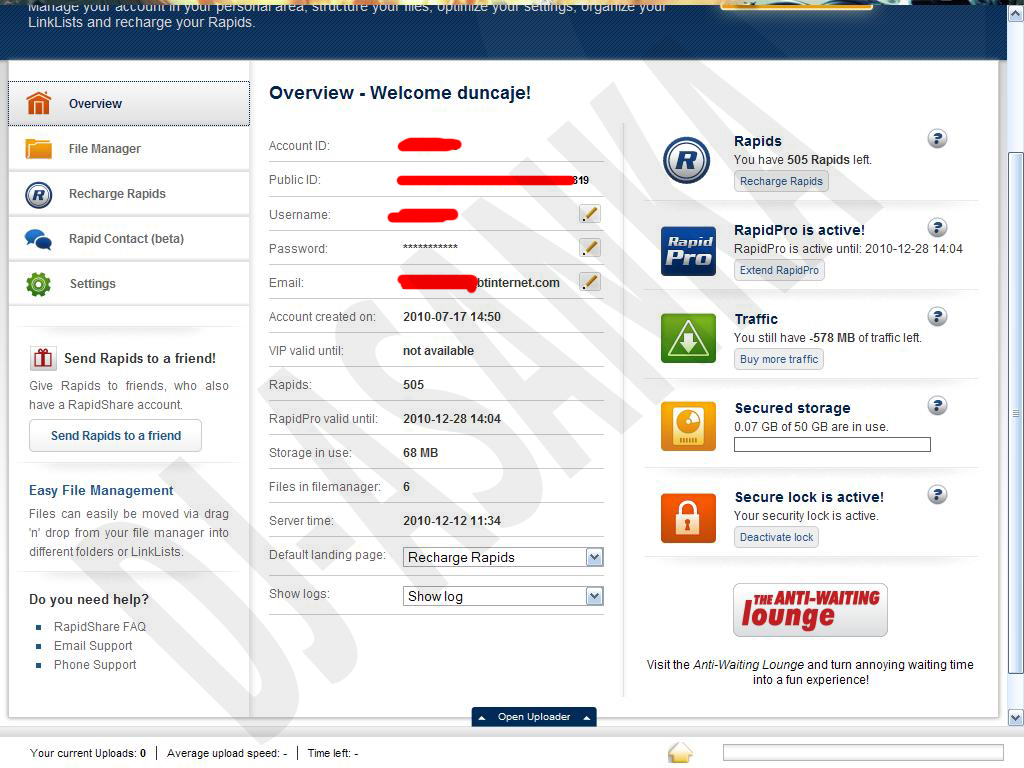1024x768 pixels.
Task: Click the Secured storage usage bar
Action: click(x=832, y=445)
